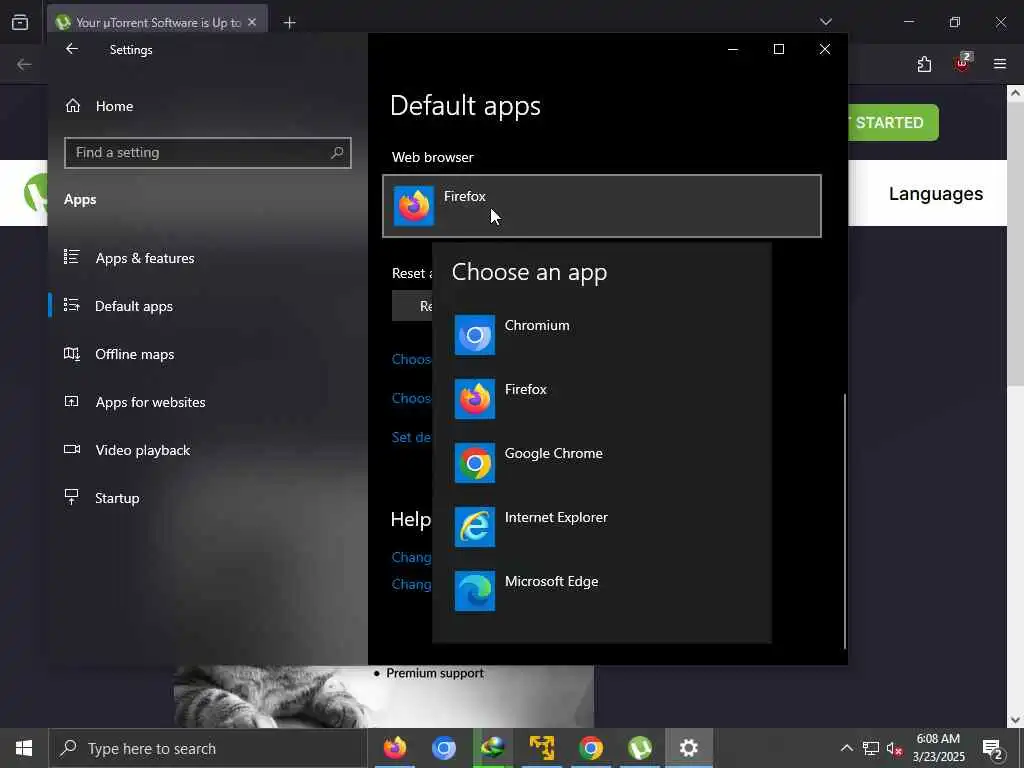The height and width of the screenshot is (768, 1024).
Task: Open Video playback settings
Action: tap(208, 450)
